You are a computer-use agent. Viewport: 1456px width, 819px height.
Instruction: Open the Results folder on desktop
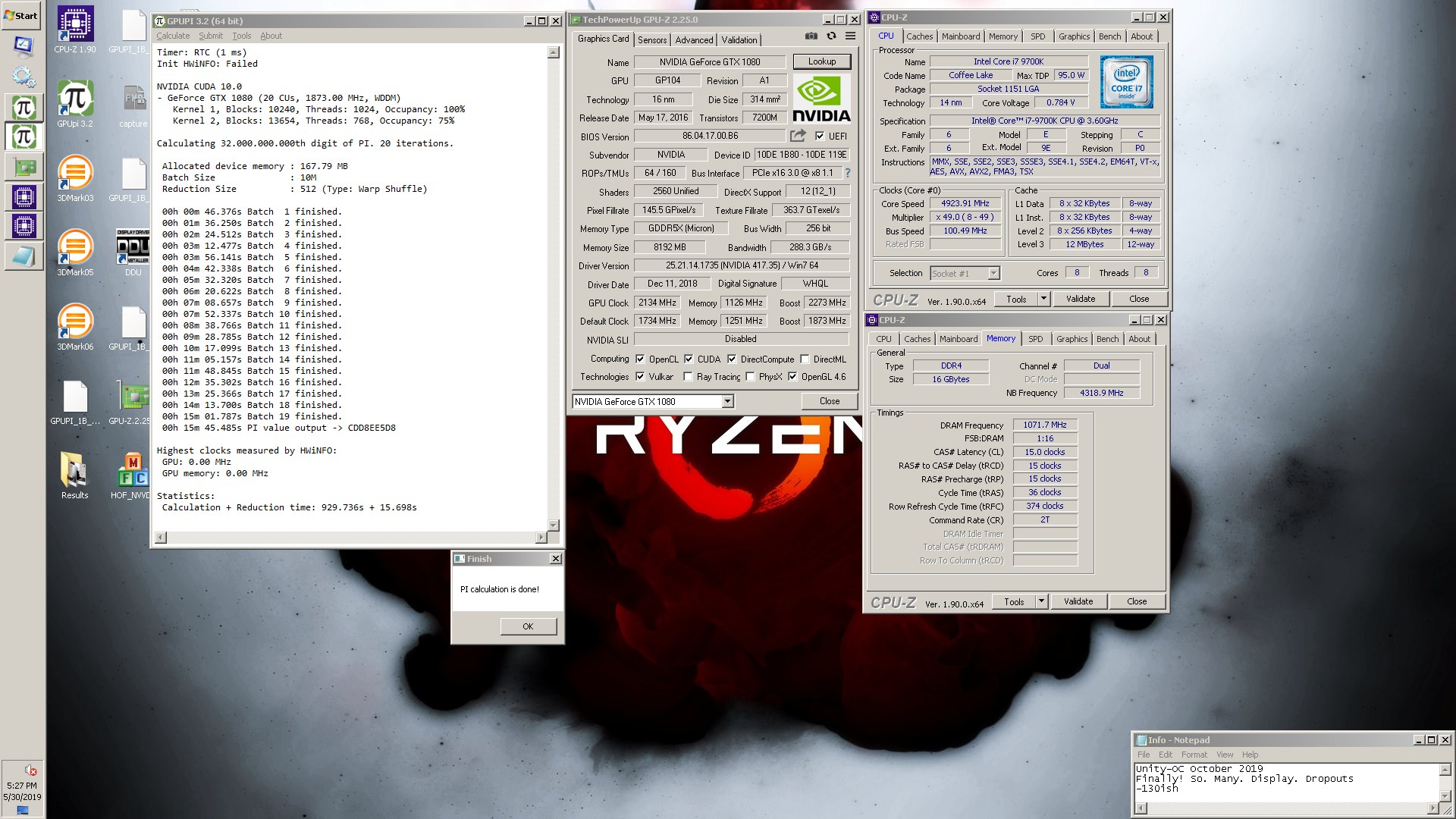click(x=75, y=475)
